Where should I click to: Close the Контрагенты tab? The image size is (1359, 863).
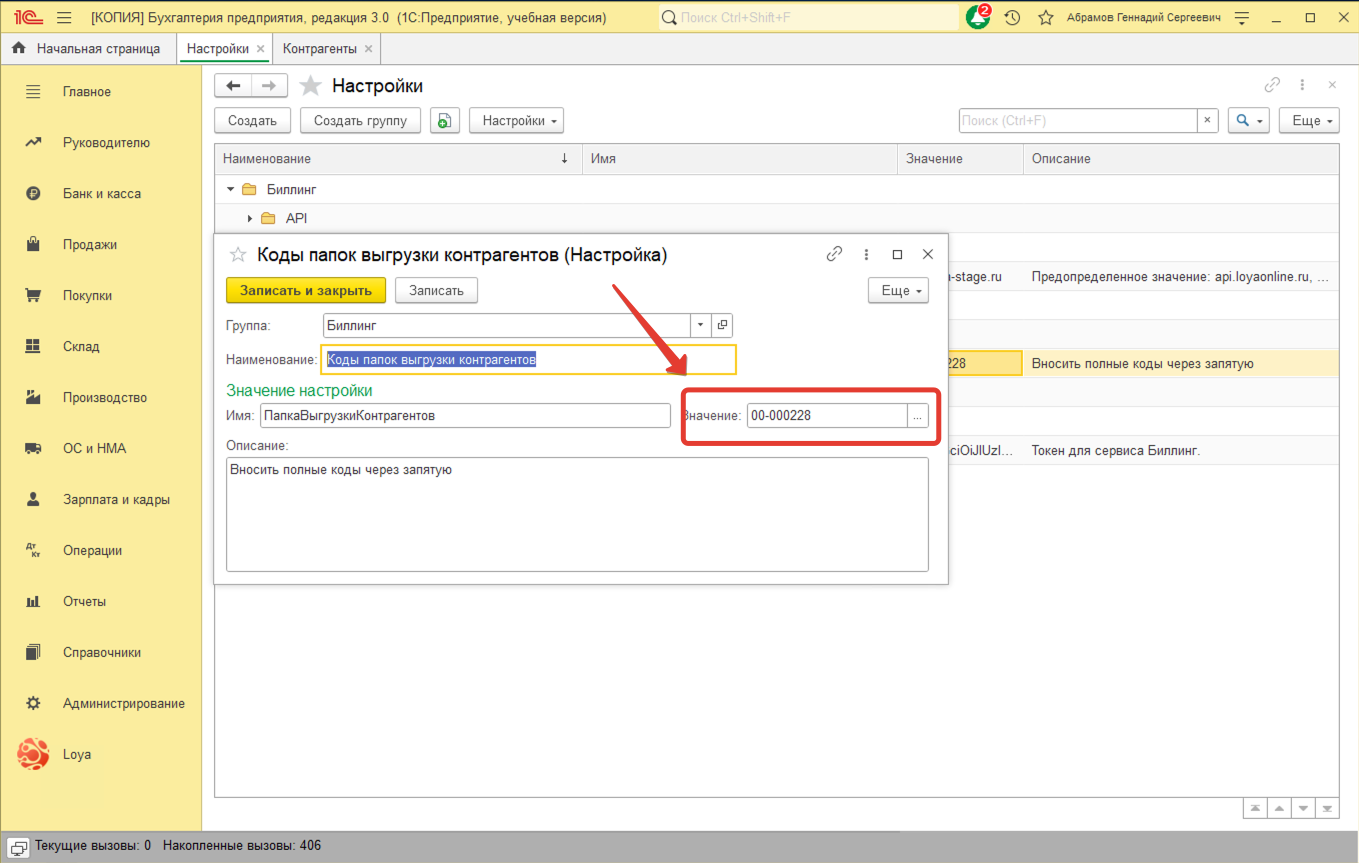(368, 48)
